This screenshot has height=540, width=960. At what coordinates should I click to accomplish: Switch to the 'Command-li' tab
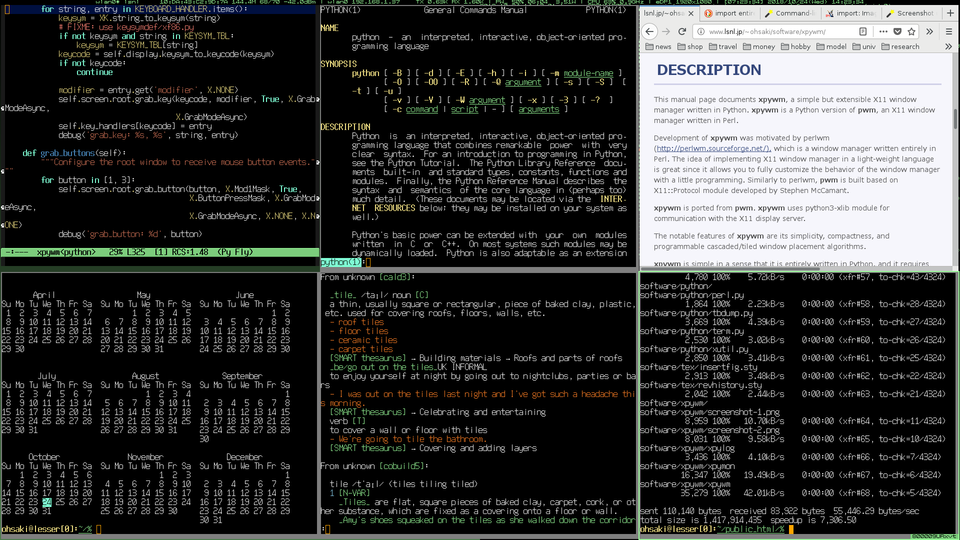(789, 13)
